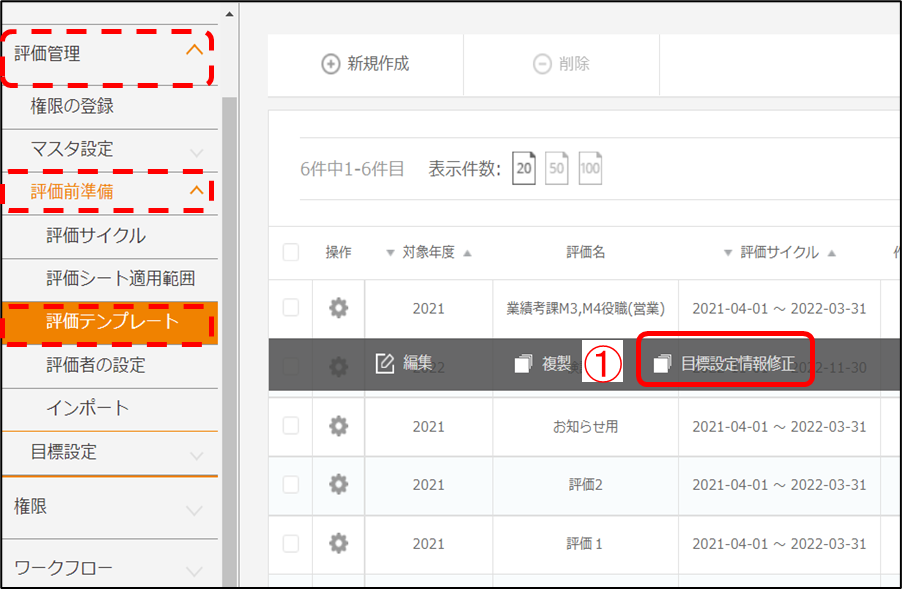Screen dimensions: 902x589
Task: Click gear icon in 評価 1 row
Action: point(339,544)
